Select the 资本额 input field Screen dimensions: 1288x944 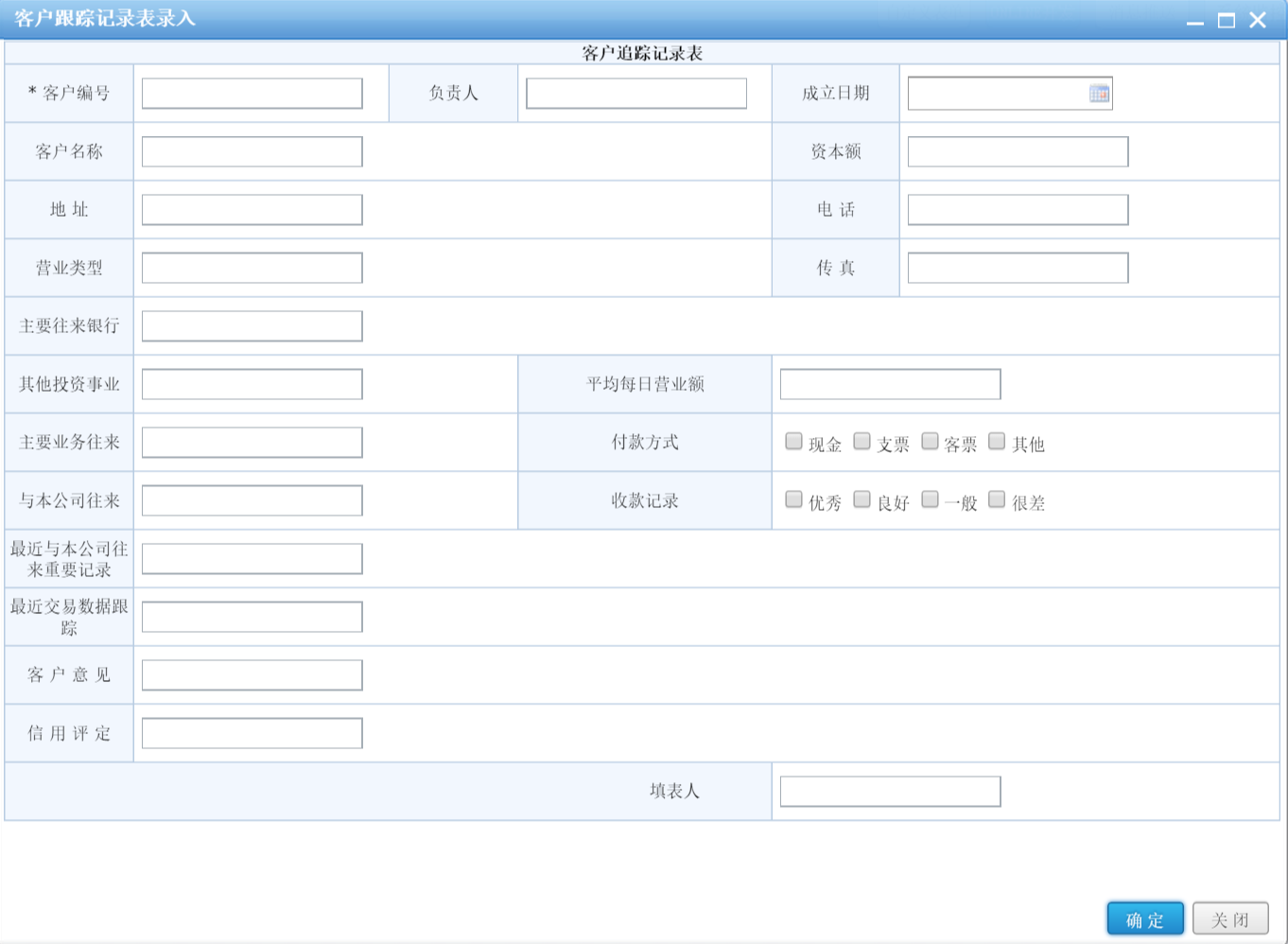click(x=1018, y=151)
